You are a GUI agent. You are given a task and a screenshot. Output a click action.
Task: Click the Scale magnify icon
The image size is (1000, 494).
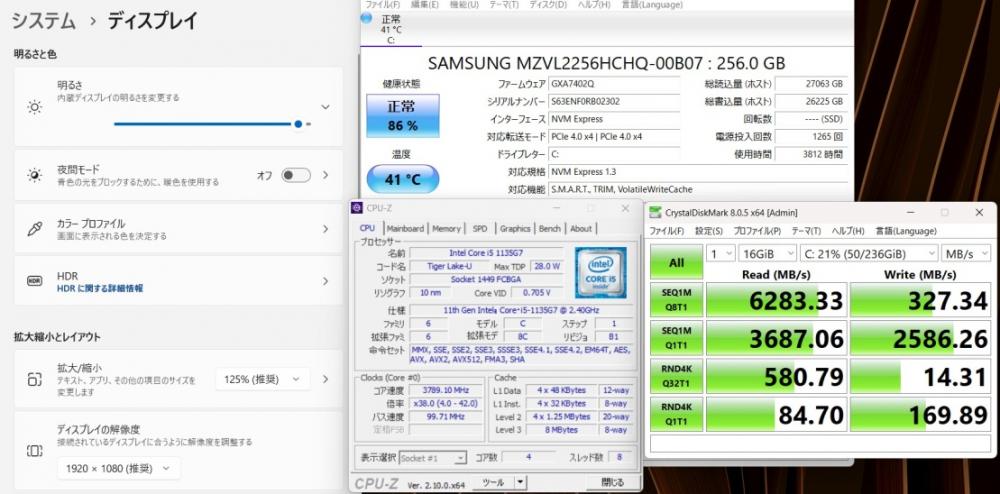click(34, 379)
